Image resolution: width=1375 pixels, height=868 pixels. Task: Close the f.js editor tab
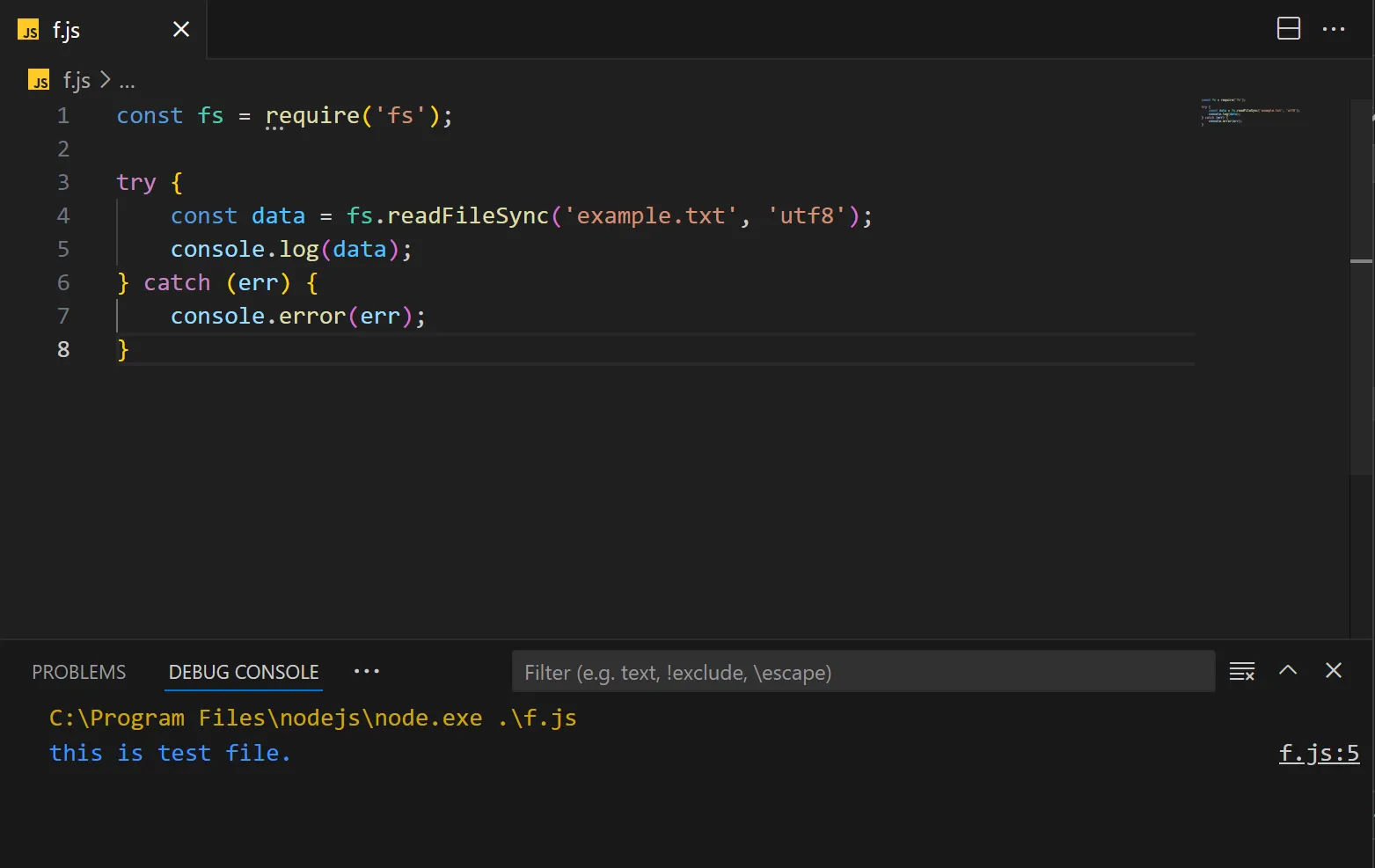(181, 30)
